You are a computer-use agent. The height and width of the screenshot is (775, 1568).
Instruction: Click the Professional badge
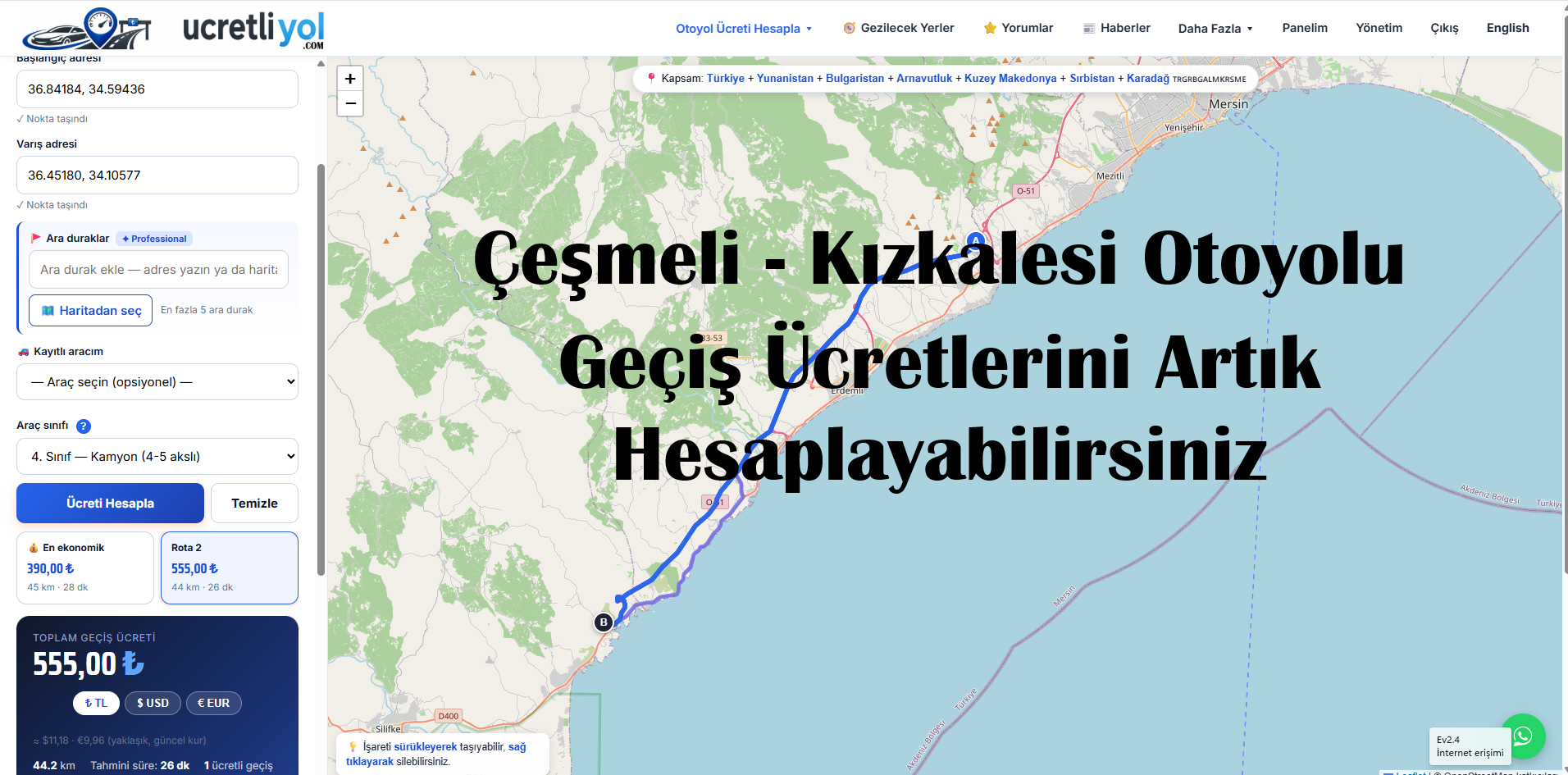coord(154,239)
